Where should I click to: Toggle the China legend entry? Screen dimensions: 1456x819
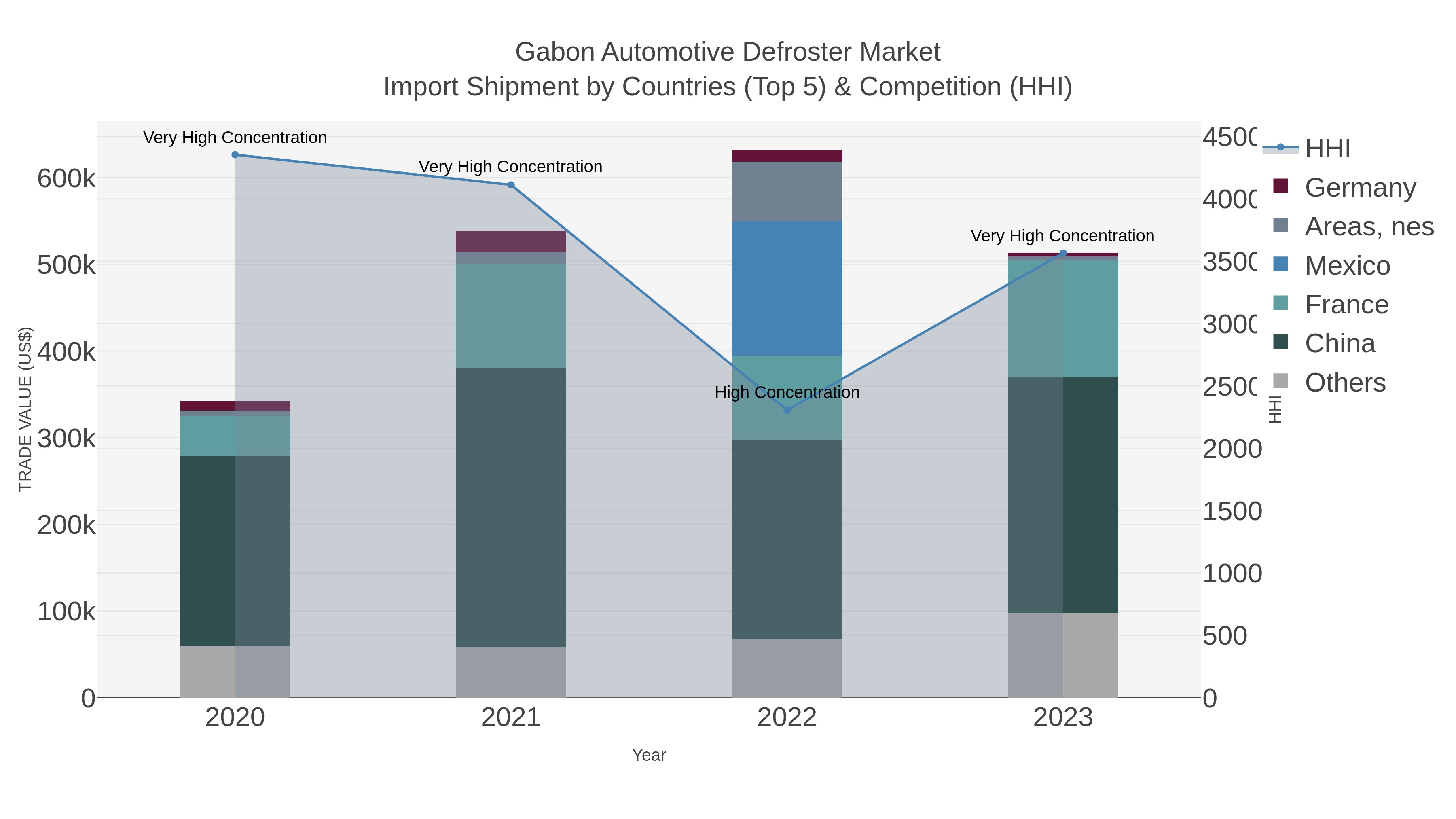click(1324, 343)
